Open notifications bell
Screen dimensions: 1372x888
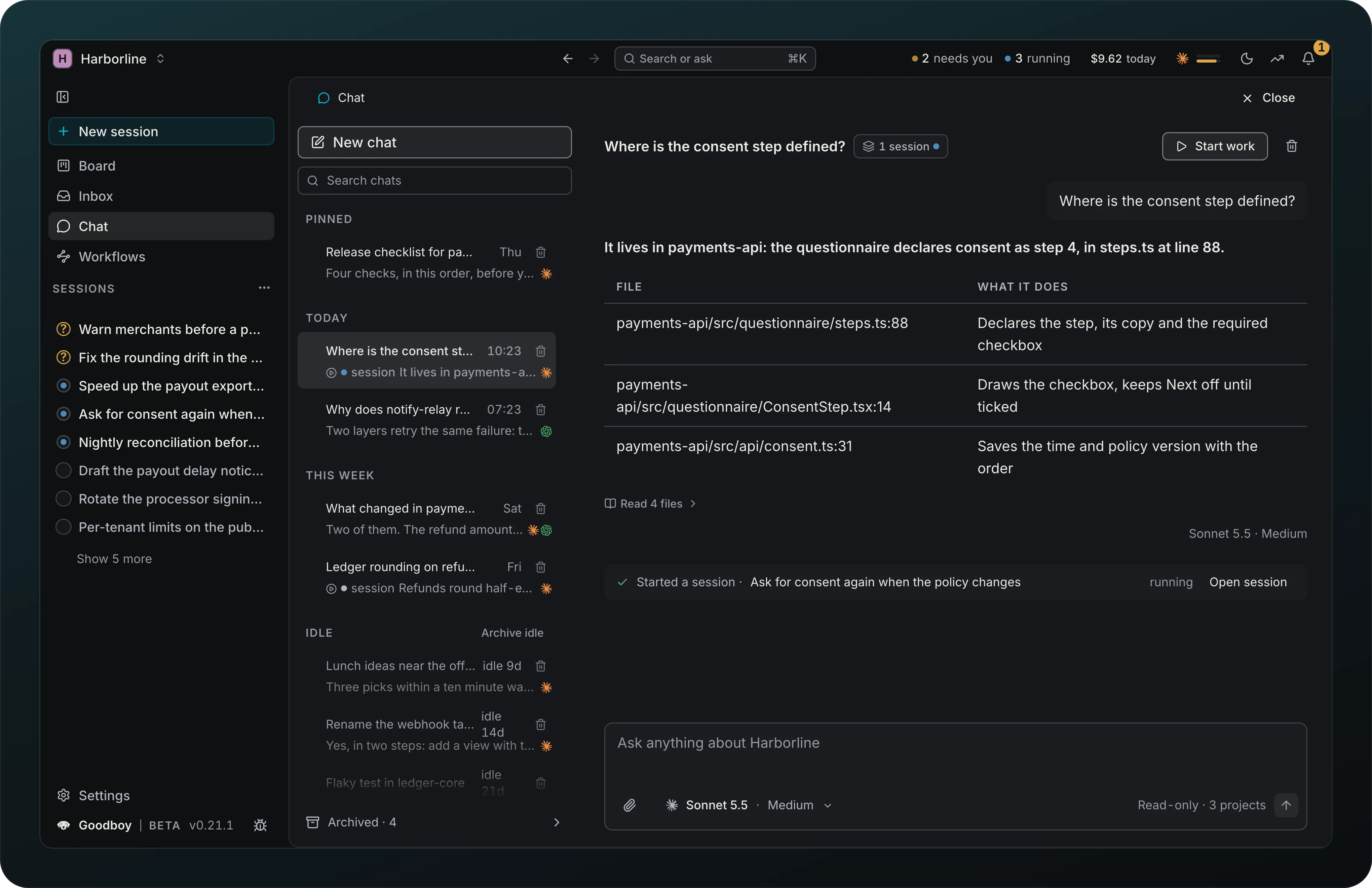coord(1308,59)
